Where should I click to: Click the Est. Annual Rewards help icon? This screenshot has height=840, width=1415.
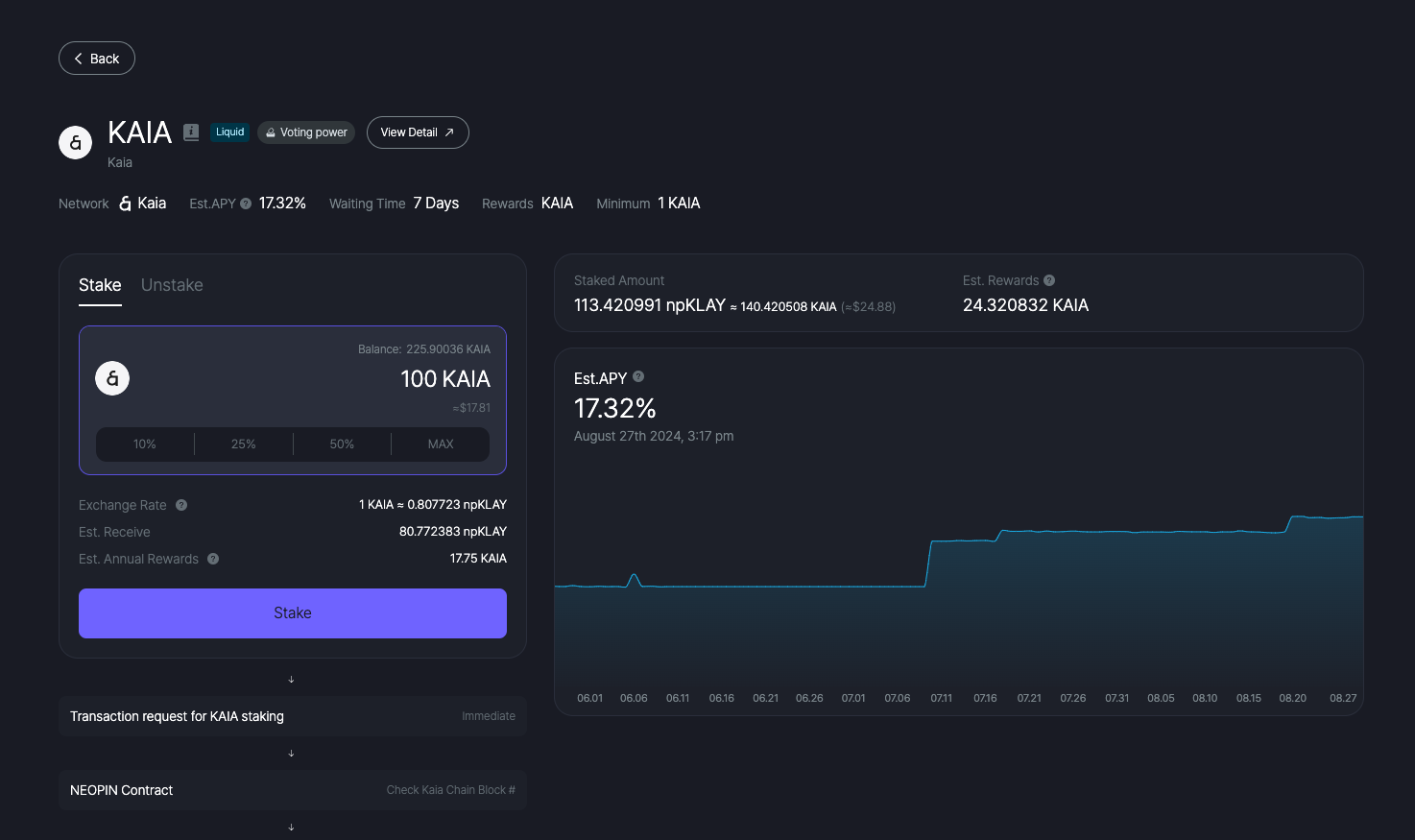[213, 559]
